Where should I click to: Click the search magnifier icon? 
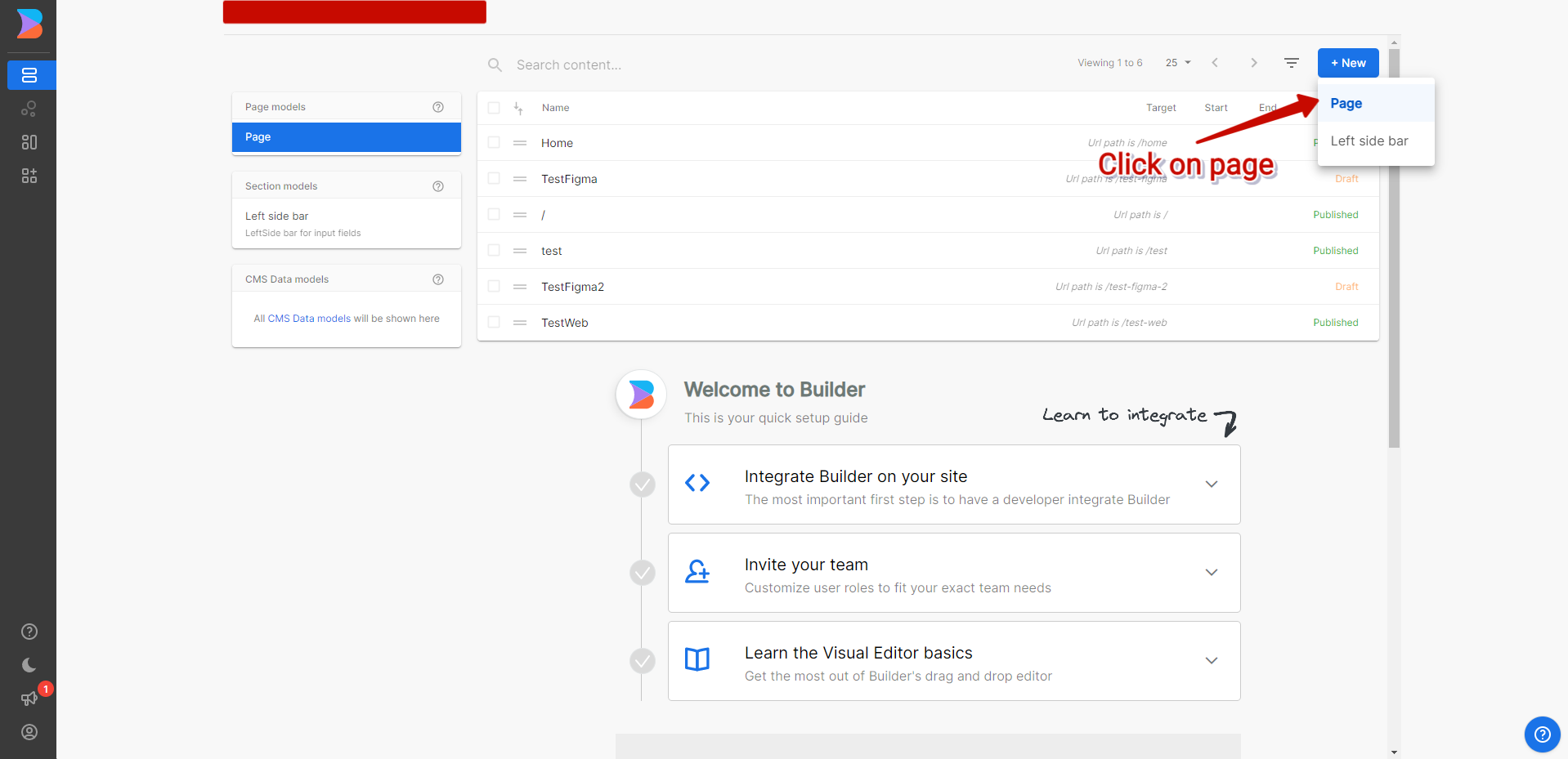(x=495, y=65)
